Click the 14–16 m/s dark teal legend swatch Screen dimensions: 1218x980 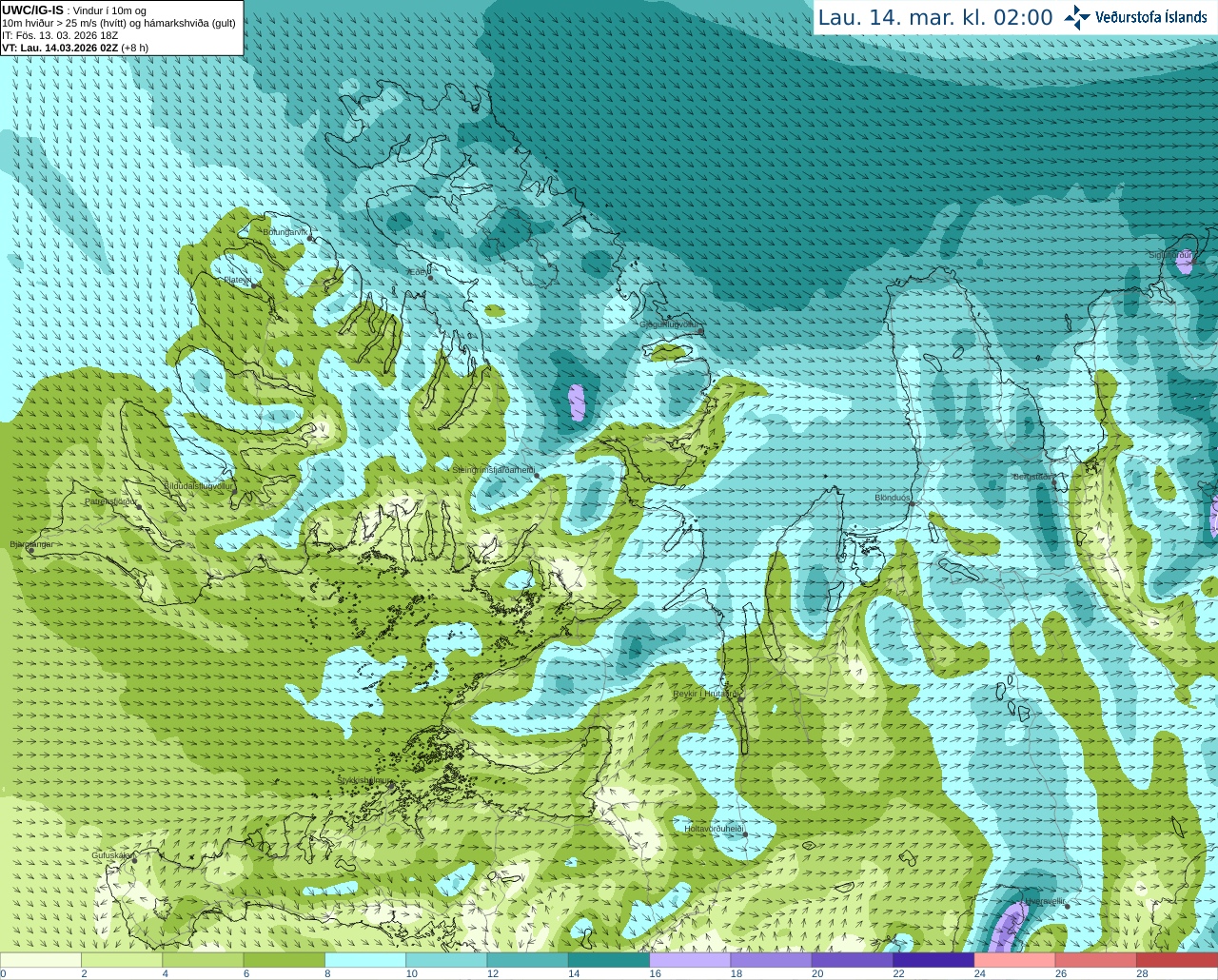tap(610, 960)
